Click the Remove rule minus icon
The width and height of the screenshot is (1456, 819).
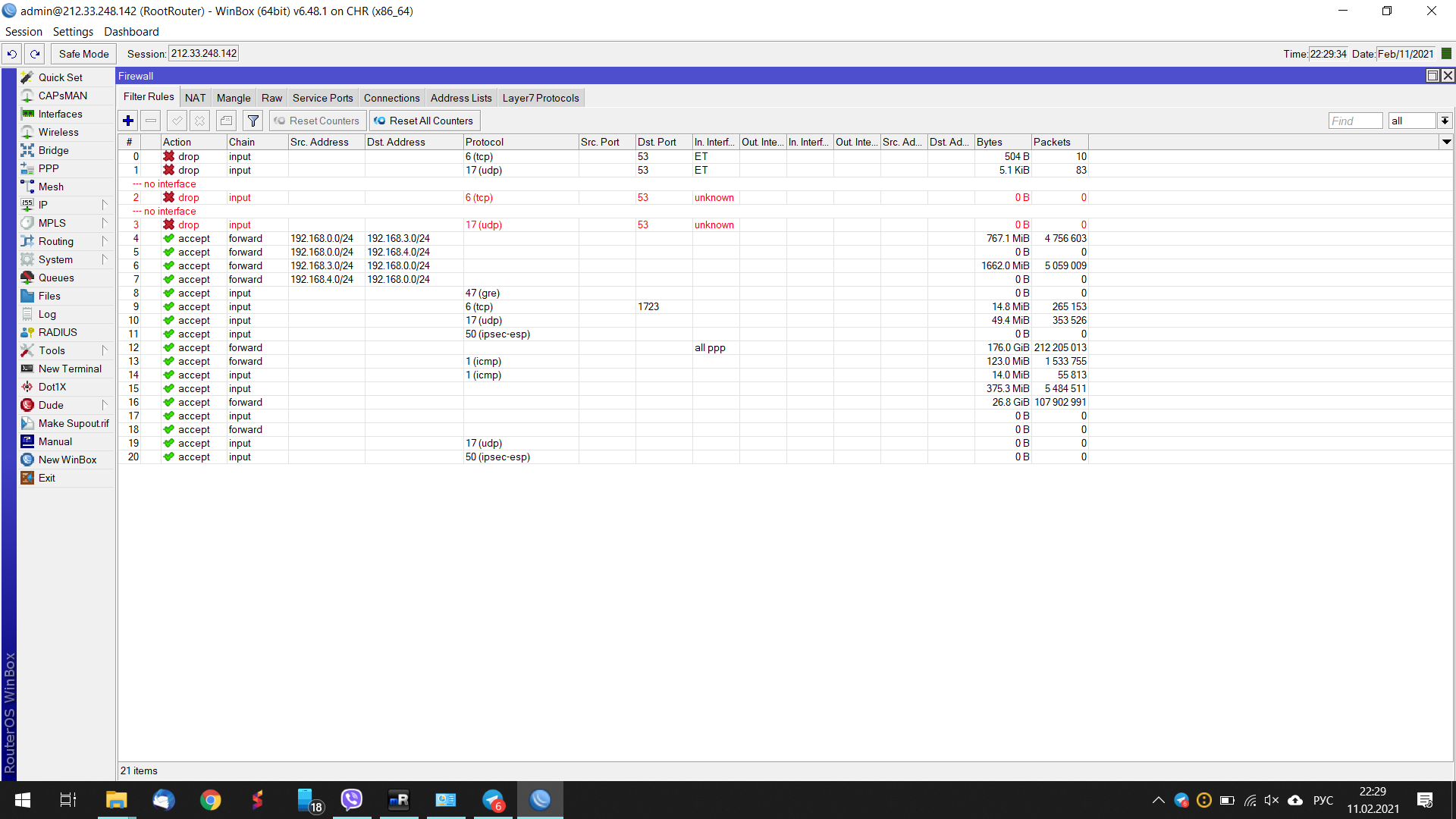(151, 121)
